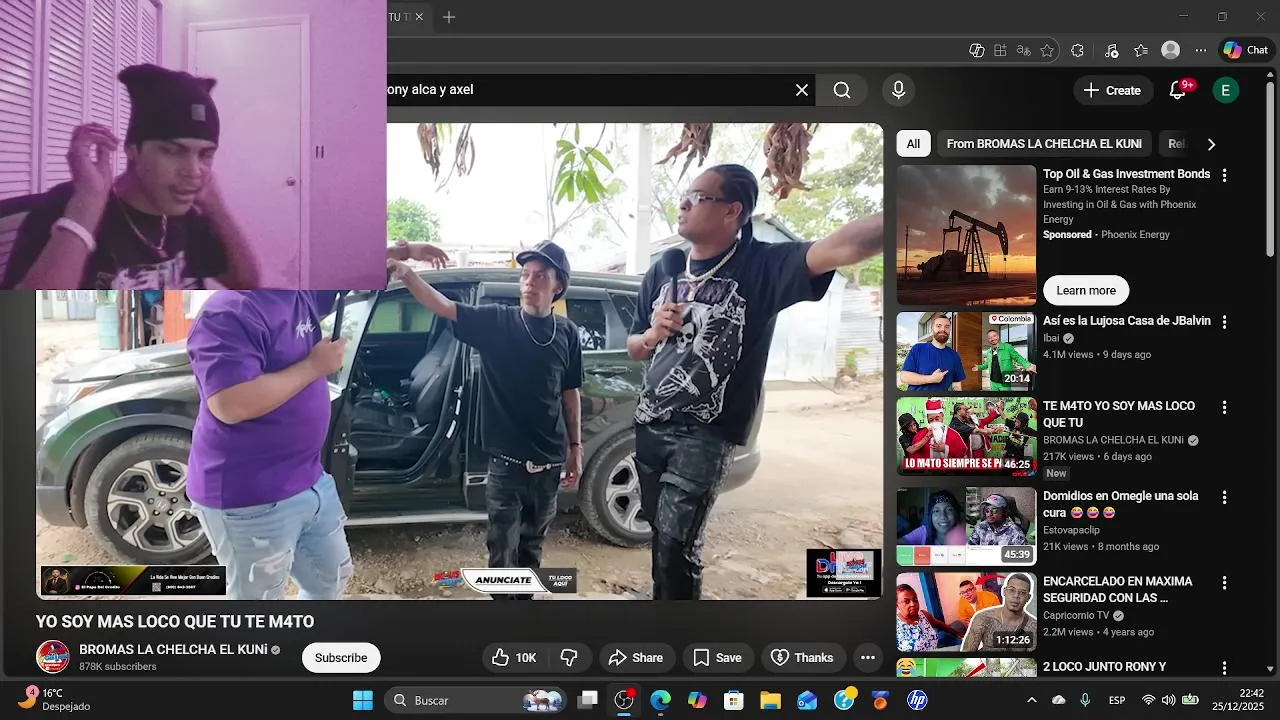Open options for Domidios en Omegle video
This screenshot has height=720, width=1280.
click(x=1224, y=497)
